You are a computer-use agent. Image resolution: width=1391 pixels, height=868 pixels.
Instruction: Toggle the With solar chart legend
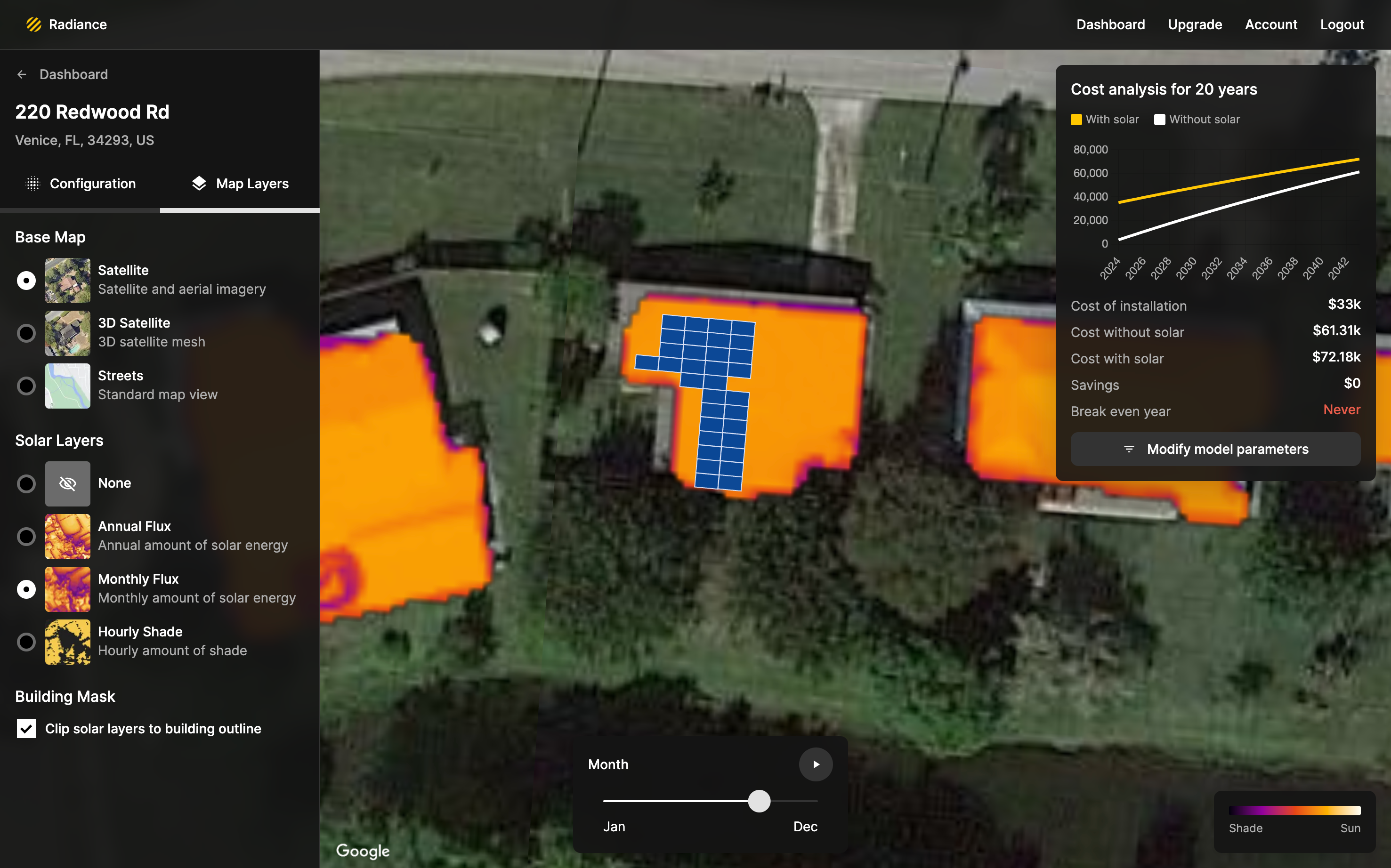coord(1104,120)
